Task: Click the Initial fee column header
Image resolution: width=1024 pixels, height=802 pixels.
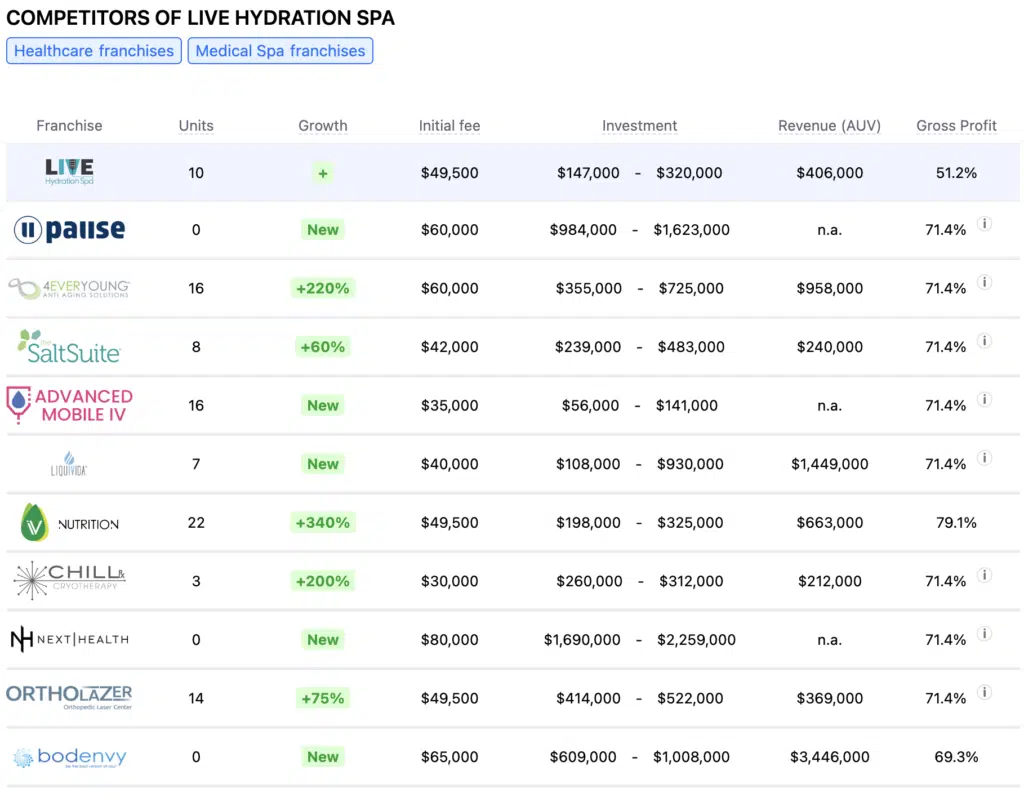Action: point(449,125)
